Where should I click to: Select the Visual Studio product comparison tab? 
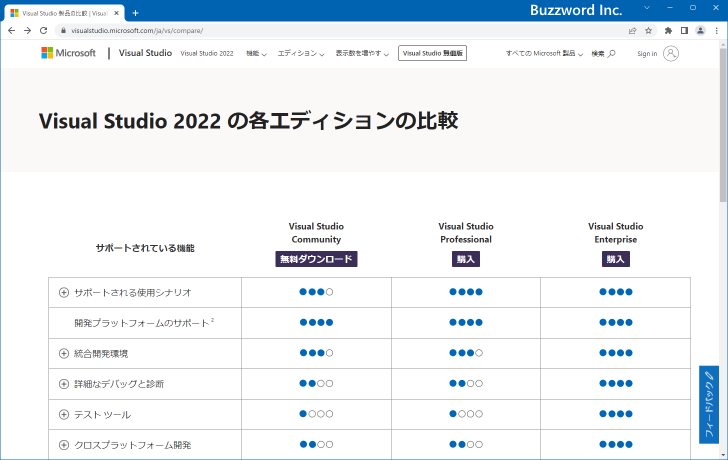(x=65, y=13)
